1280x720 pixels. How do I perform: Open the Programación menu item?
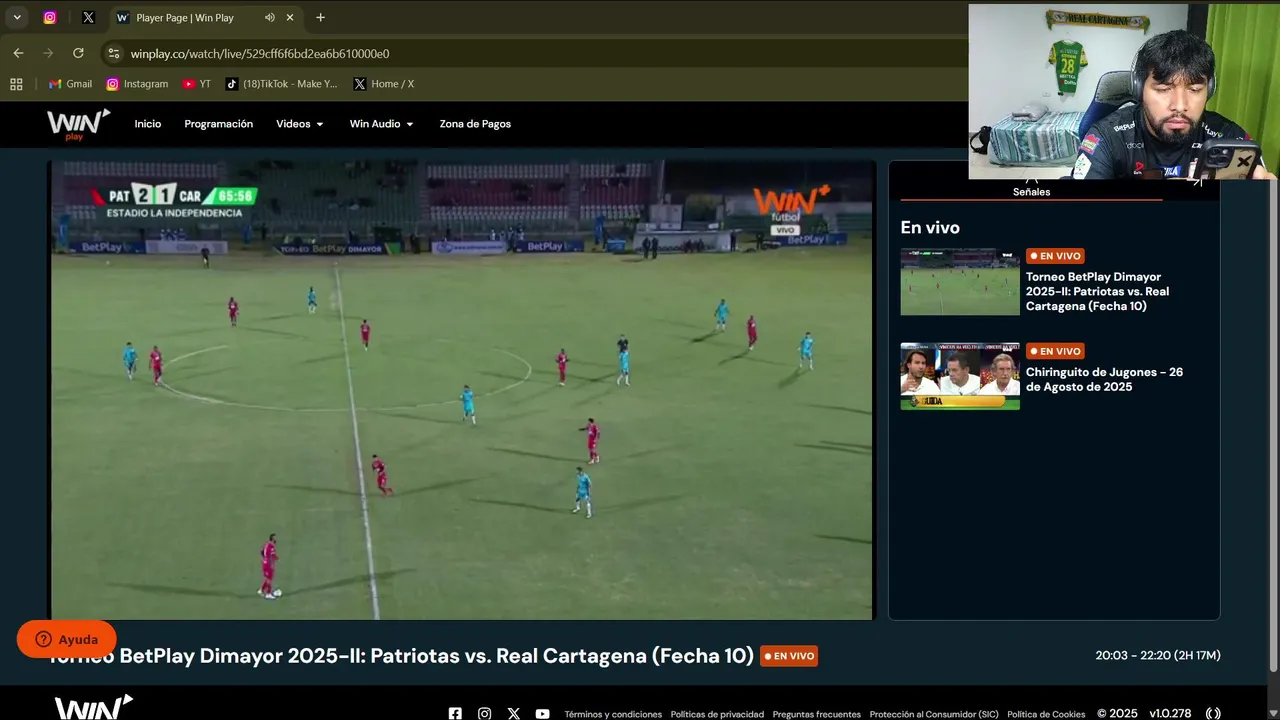[x=219, y=124]
